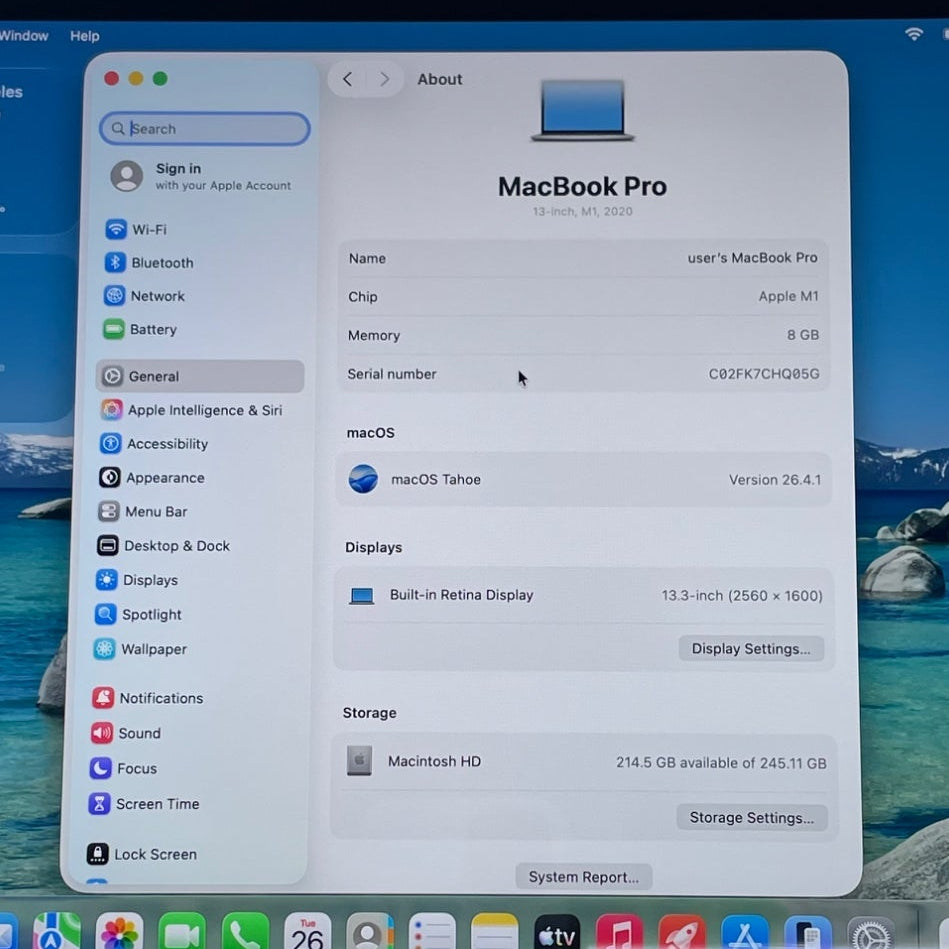The image size is (949, 949).
Task: Open the Help menu
Action: click(85, 36)
